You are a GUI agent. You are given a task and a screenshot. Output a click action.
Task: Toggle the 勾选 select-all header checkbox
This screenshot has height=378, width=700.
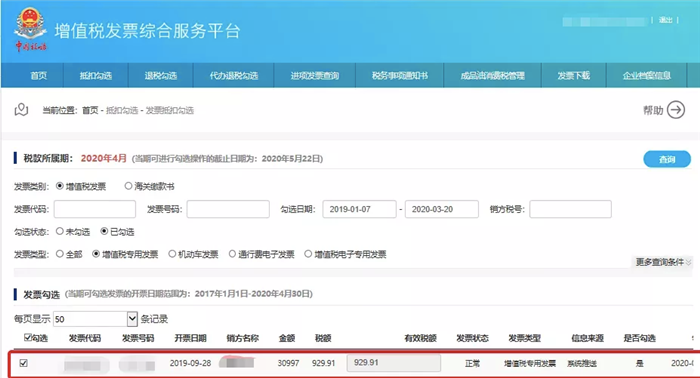tap(28, 337)
